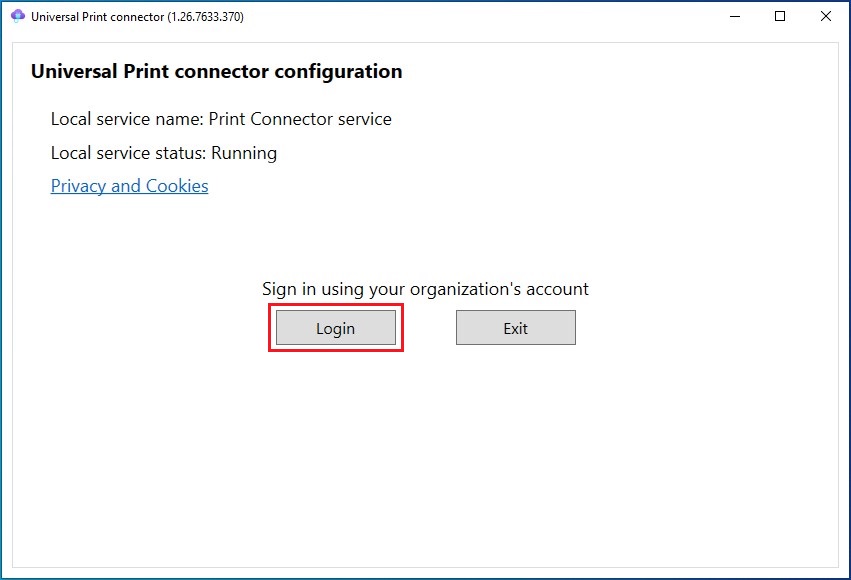
Task: Minimize the Universal Print connector window
Action: (x=734, y=16)
